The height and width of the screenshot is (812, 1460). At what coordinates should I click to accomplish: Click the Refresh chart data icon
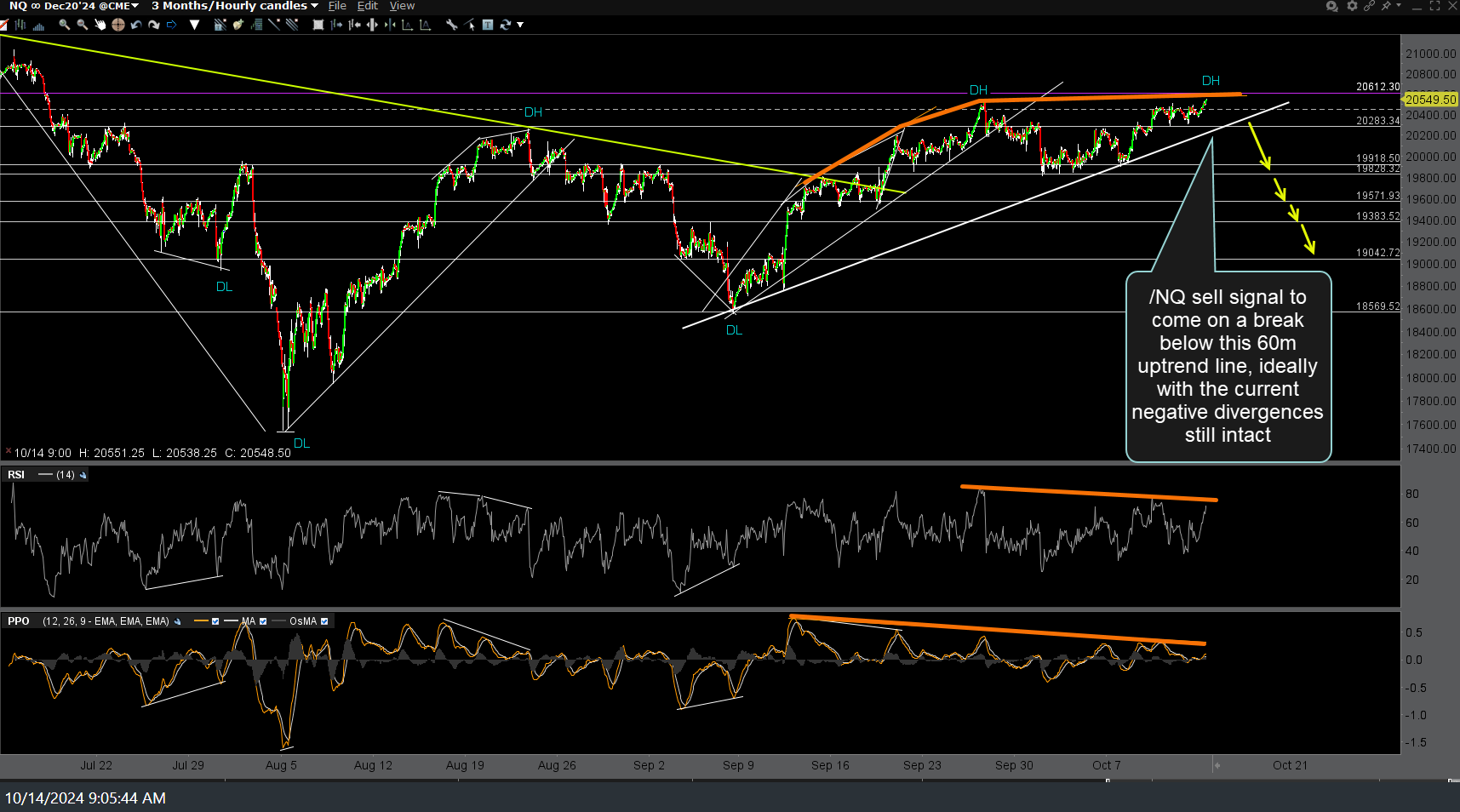(505, 25)
